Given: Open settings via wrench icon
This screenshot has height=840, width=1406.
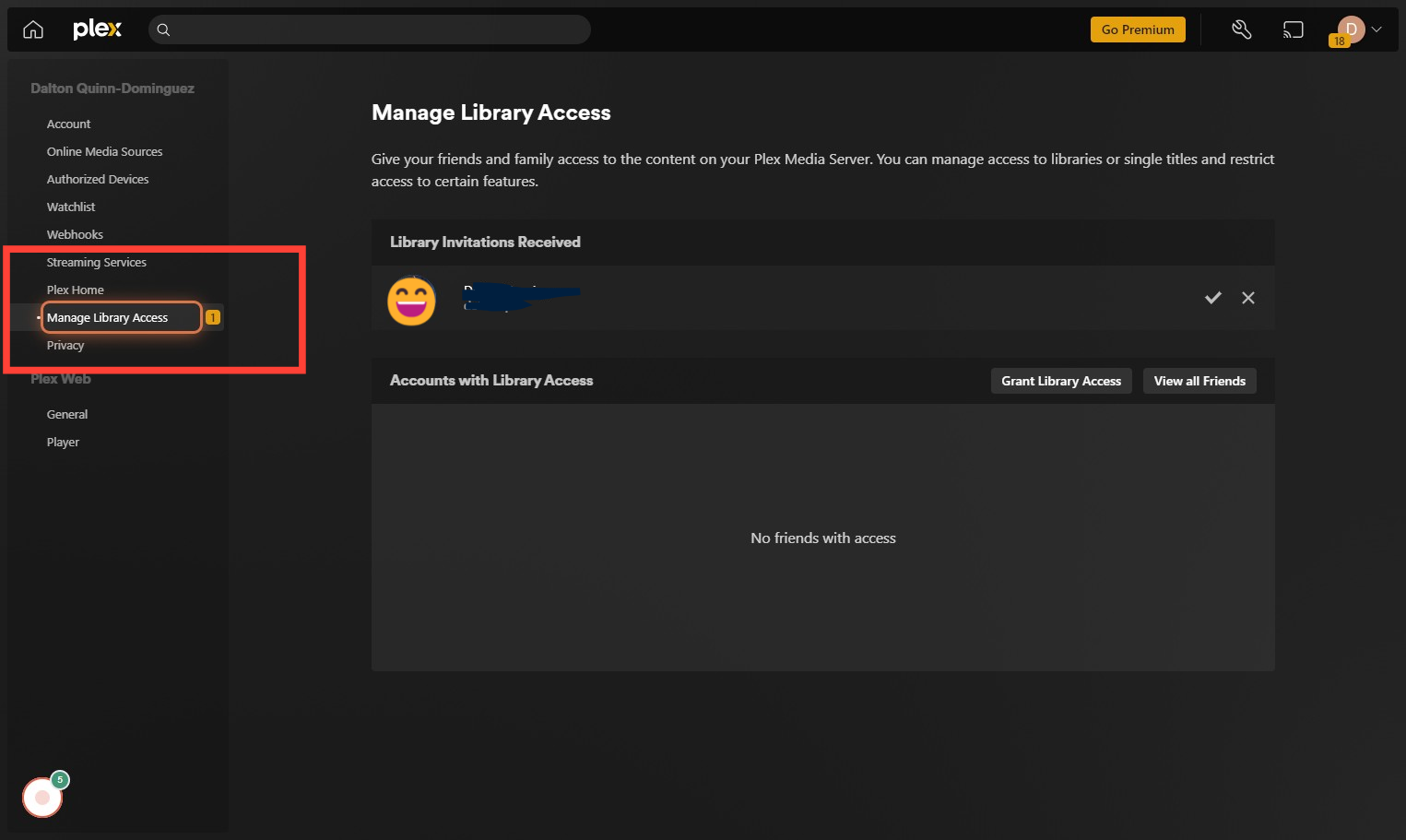Looking at the screenshot, I should tap(1242, 30).
